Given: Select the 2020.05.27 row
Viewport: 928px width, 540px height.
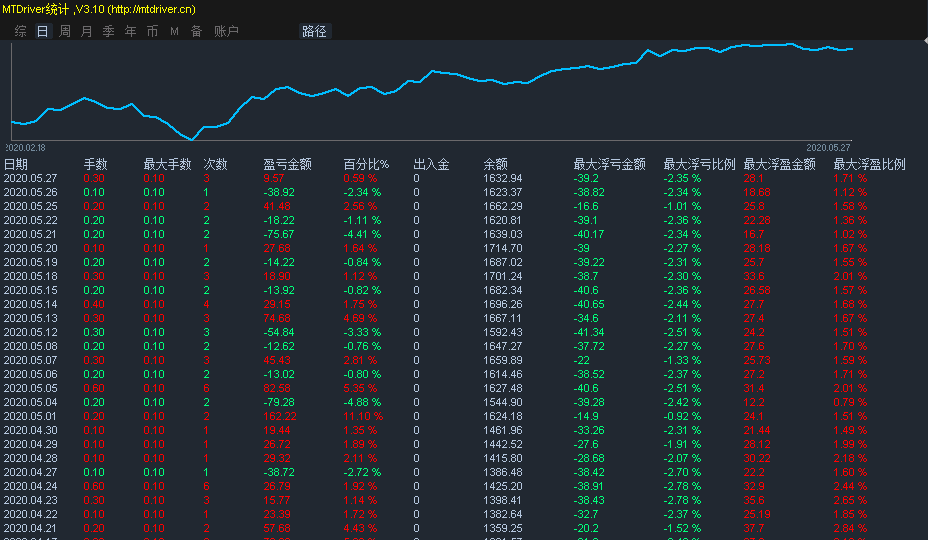Looking at the screenshot, I should (31, 178).
